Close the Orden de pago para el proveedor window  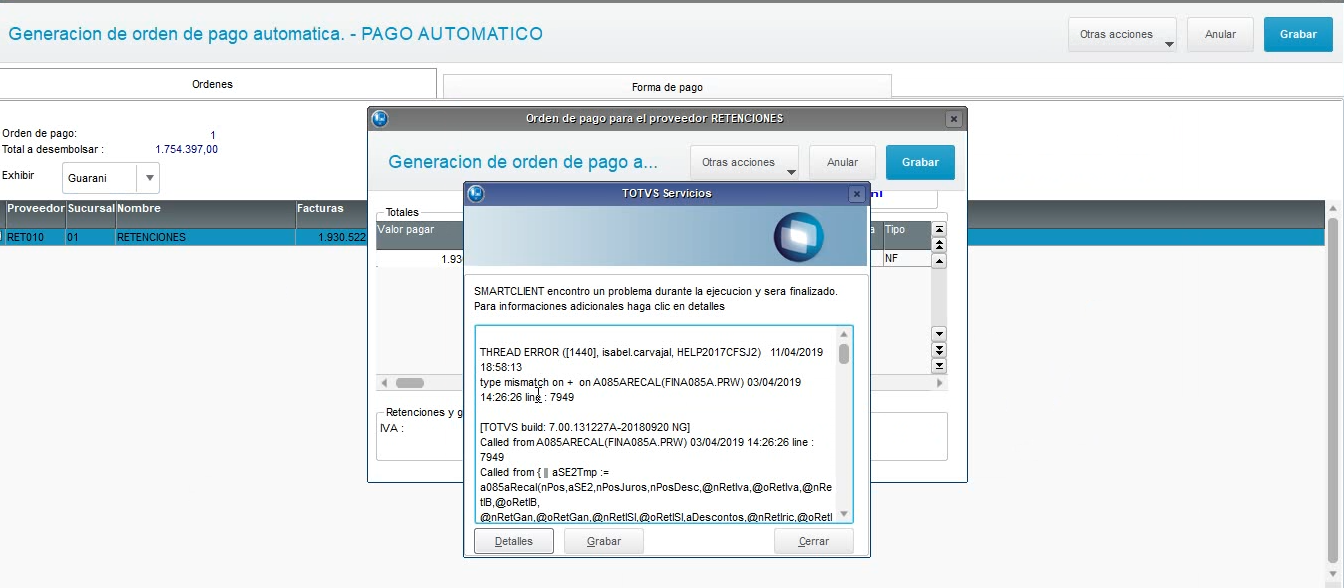(953, 119)
